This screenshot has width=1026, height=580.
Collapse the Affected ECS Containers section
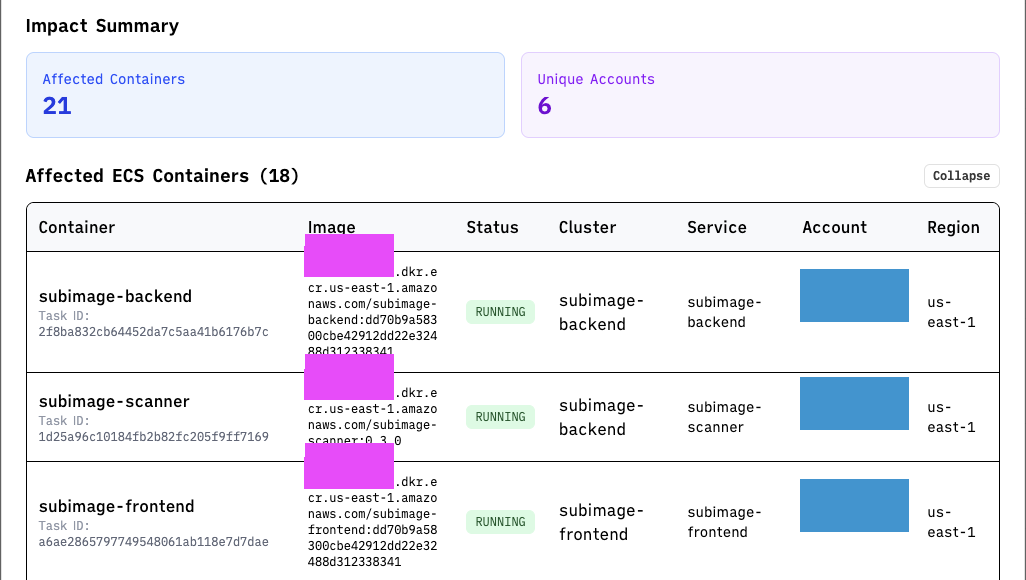click(x=960, y=176)
